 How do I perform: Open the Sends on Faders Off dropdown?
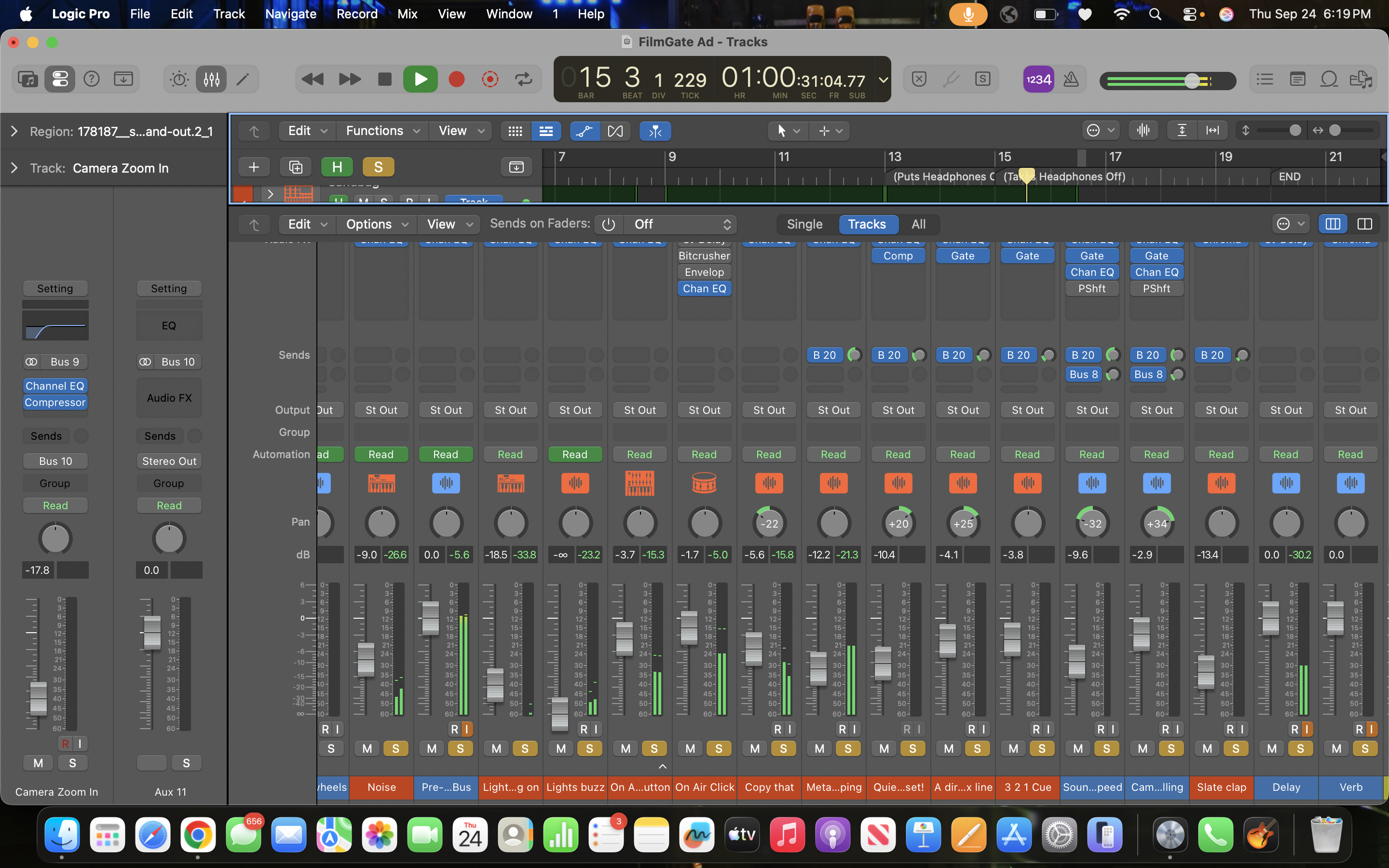pyautogui.click(x=681, y=224)
